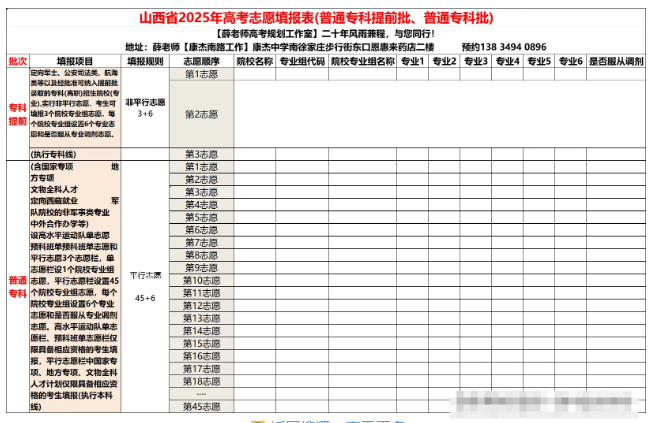Select the 专业组代码 header cell

click(x=301, y=62)
